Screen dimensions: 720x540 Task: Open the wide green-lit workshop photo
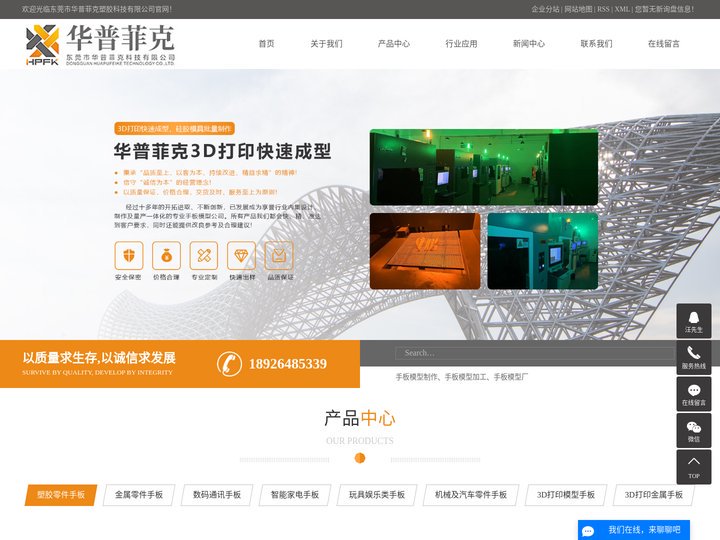tap(484, 167)
